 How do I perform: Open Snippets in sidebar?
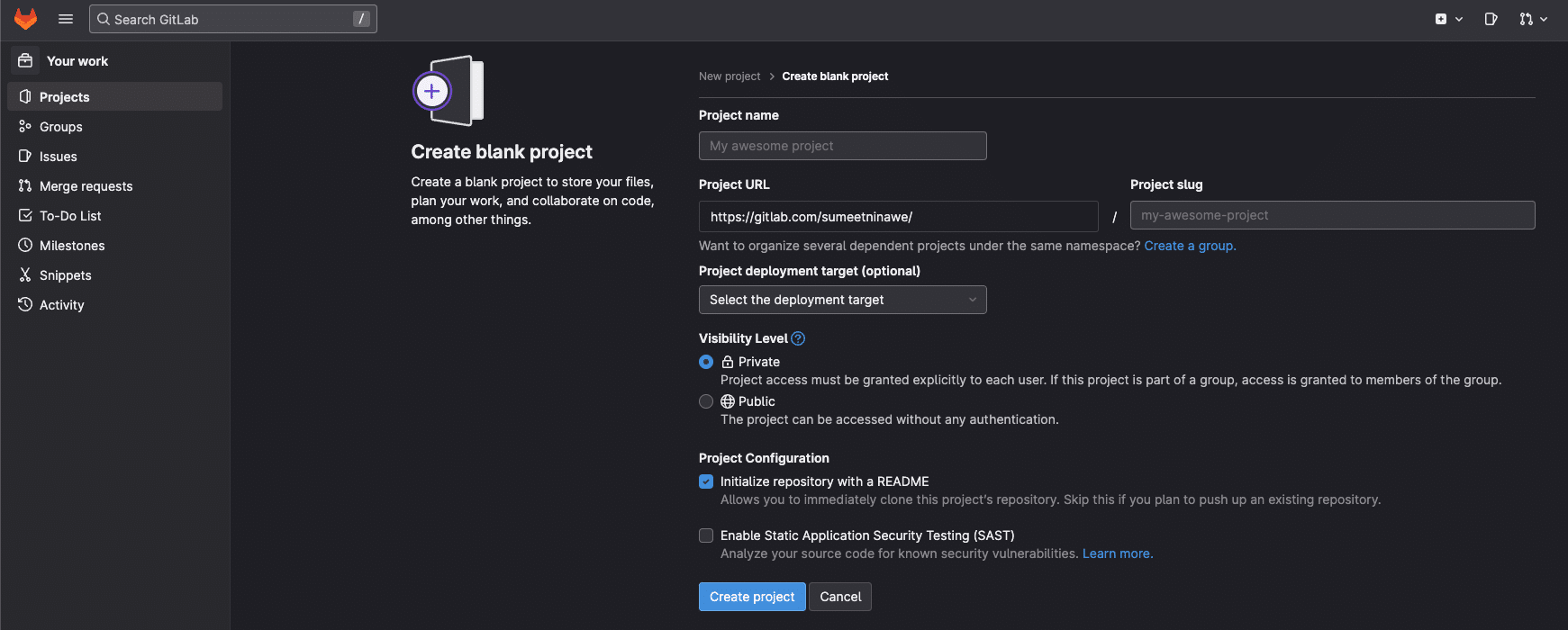click(115, 274)
